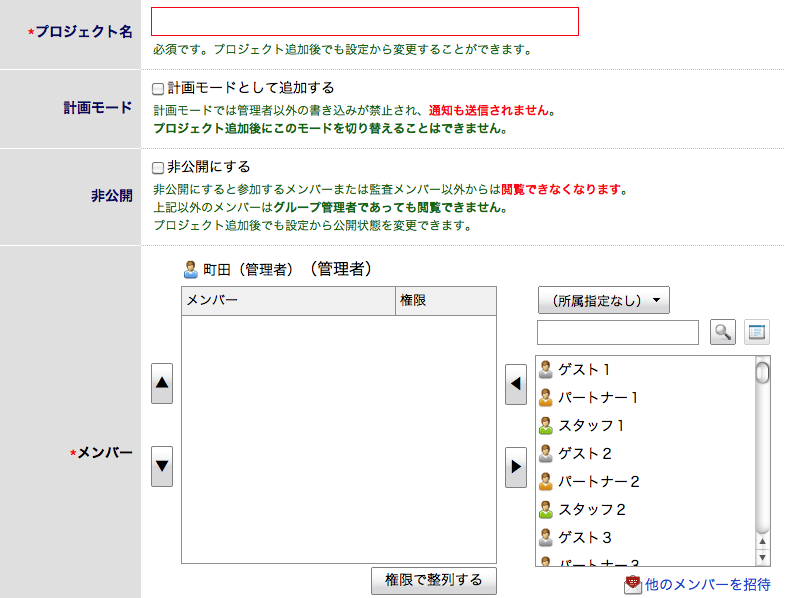Click the プロジェクト名 text input field
The image size is (785, 598).
click(365, 22)
